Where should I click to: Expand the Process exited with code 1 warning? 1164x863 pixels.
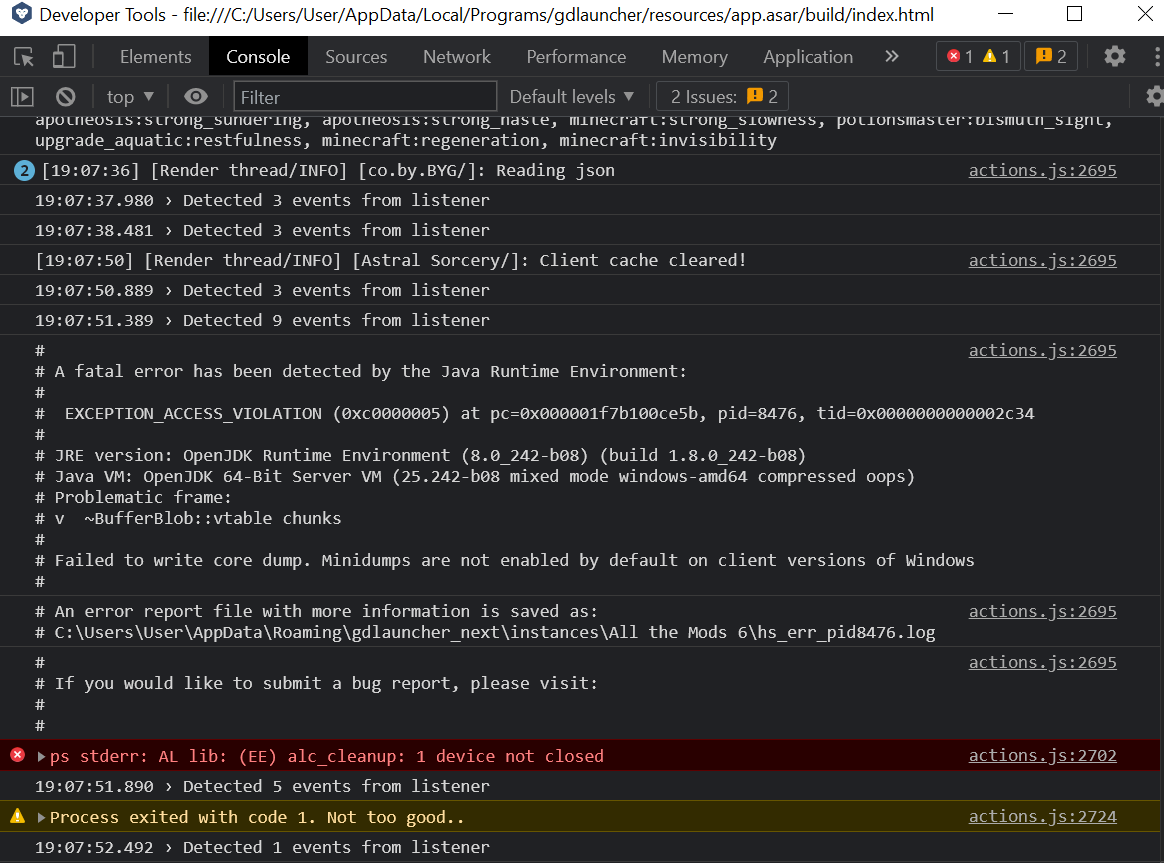42,817
